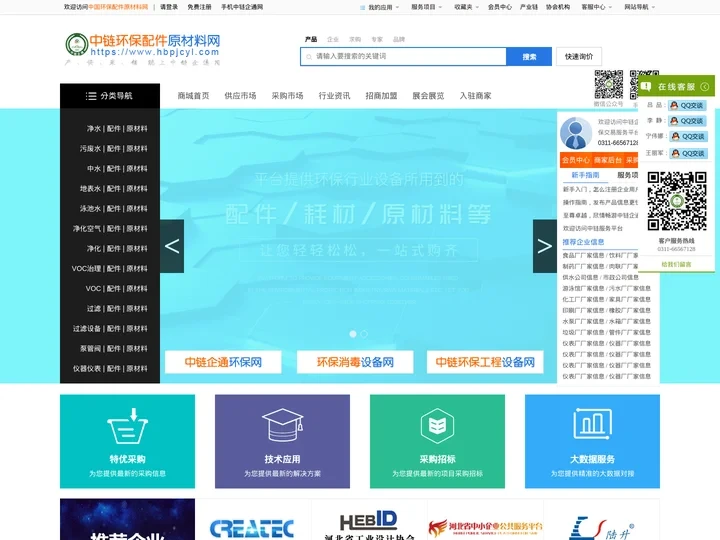This screenshot has height=540, width=720.
Task: Collapse the 在线客服 panel with arrow icon
Action: (704, 87)
